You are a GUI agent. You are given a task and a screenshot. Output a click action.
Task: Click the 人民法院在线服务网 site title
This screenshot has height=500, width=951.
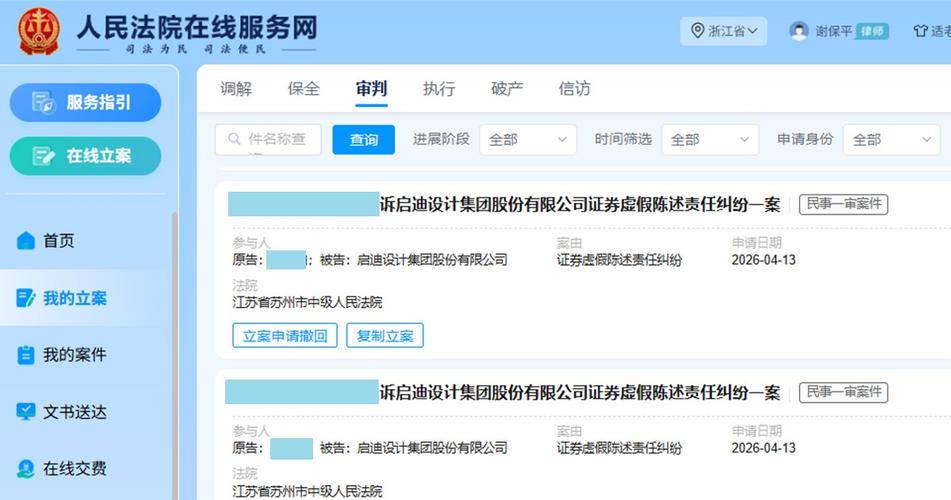[x=197, y=27]
